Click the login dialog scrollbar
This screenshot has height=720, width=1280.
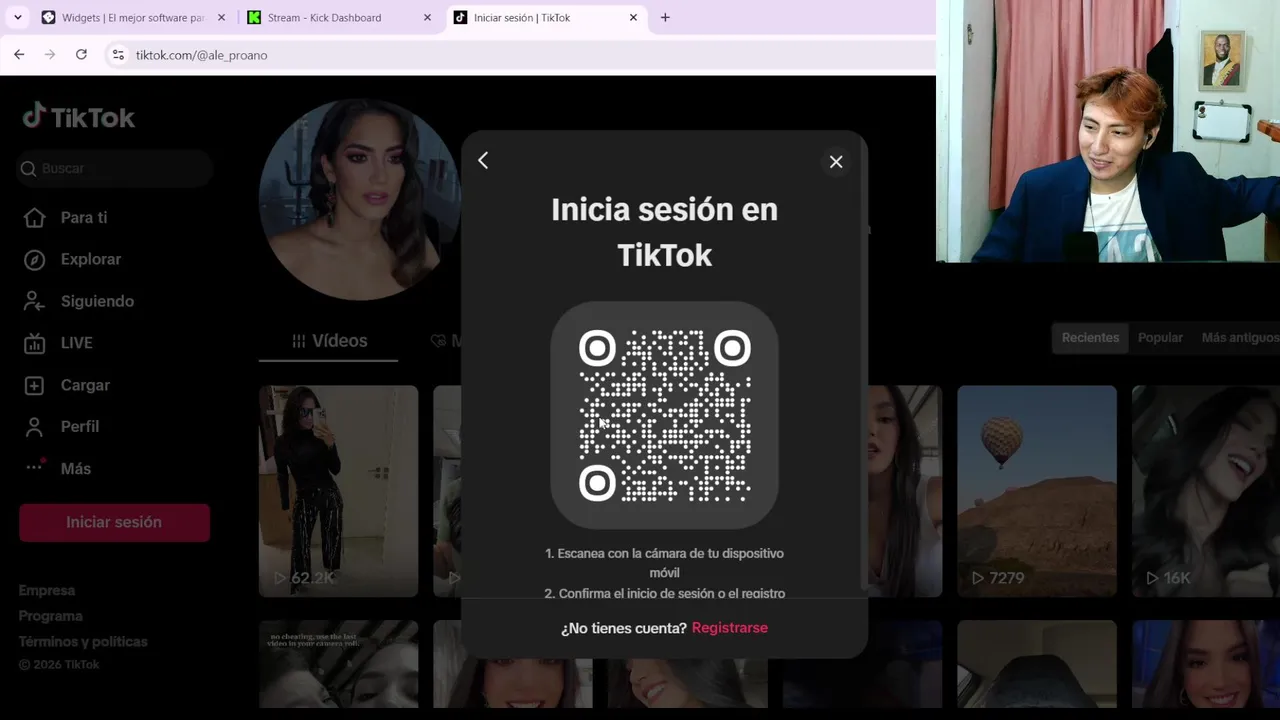(863, 362)
